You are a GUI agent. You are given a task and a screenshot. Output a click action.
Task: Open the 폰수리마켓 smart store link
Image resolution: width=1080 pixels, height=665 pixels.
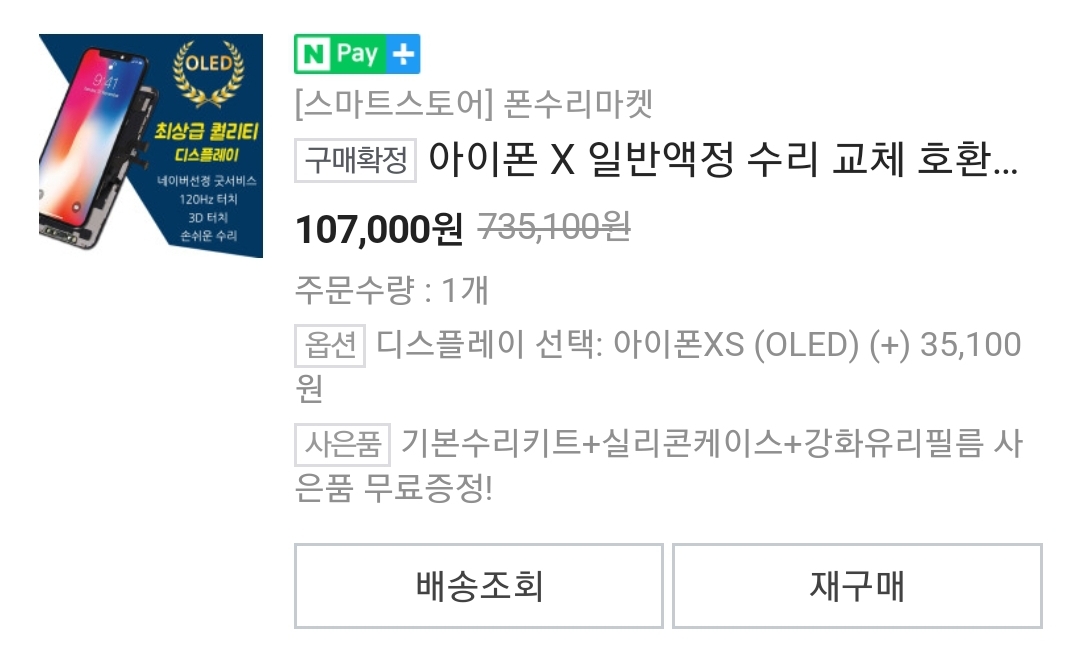(474, 105)
